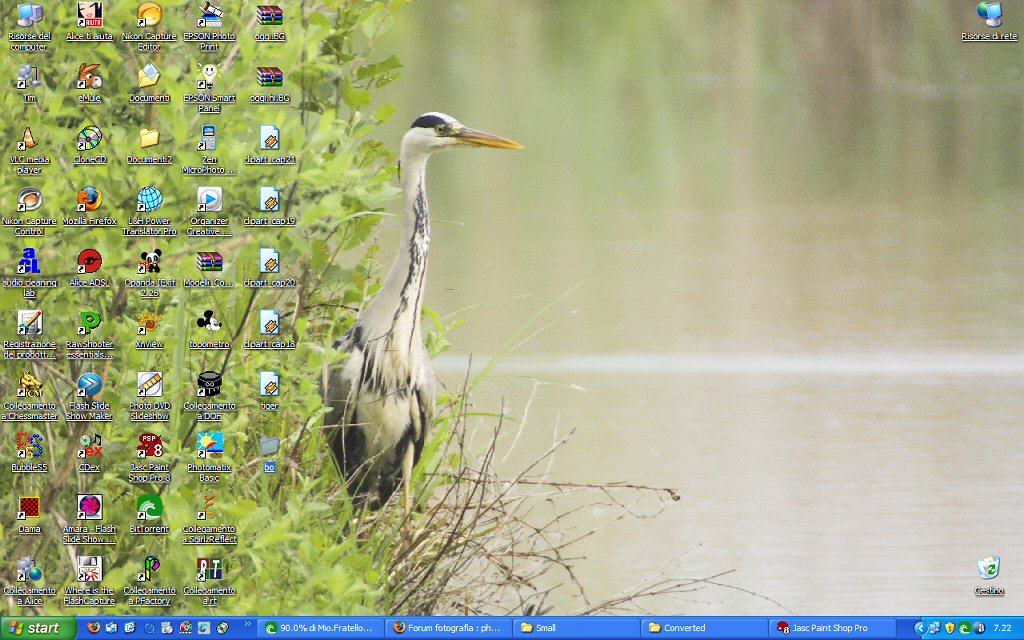
Task: Expand hidden system tray icons arrow
Action: [x=920, y=628]
